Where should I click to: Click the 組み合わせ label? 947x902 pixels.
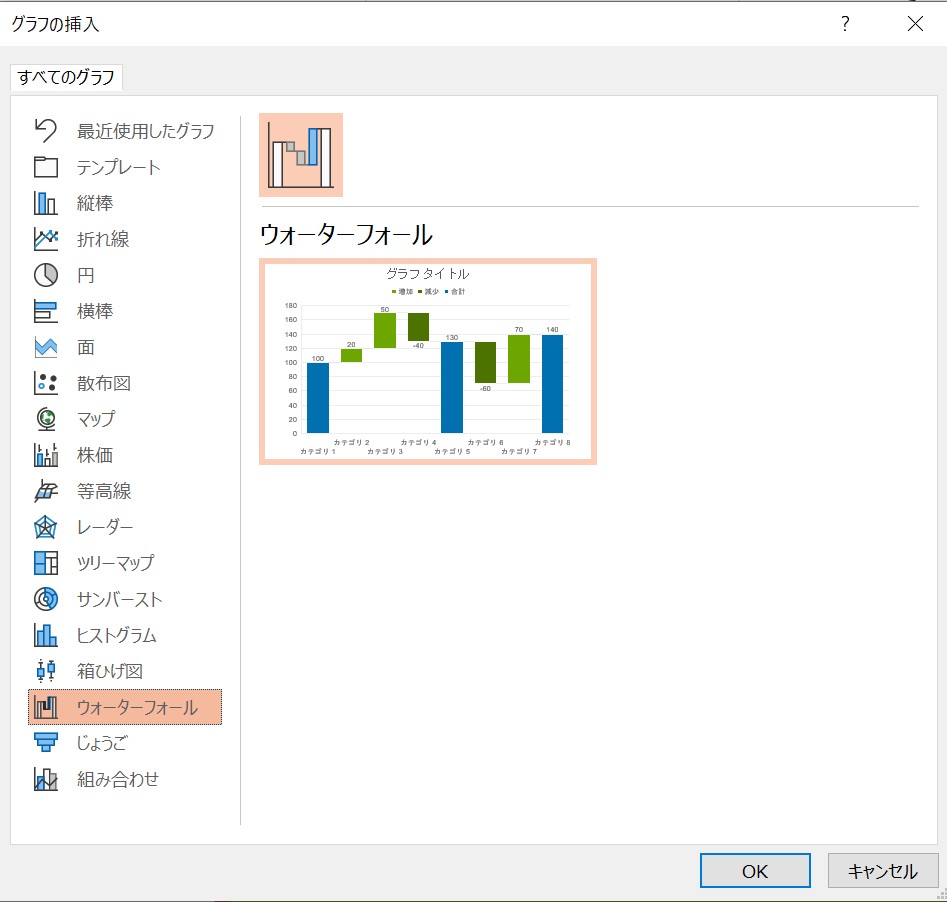click(118, 779)
